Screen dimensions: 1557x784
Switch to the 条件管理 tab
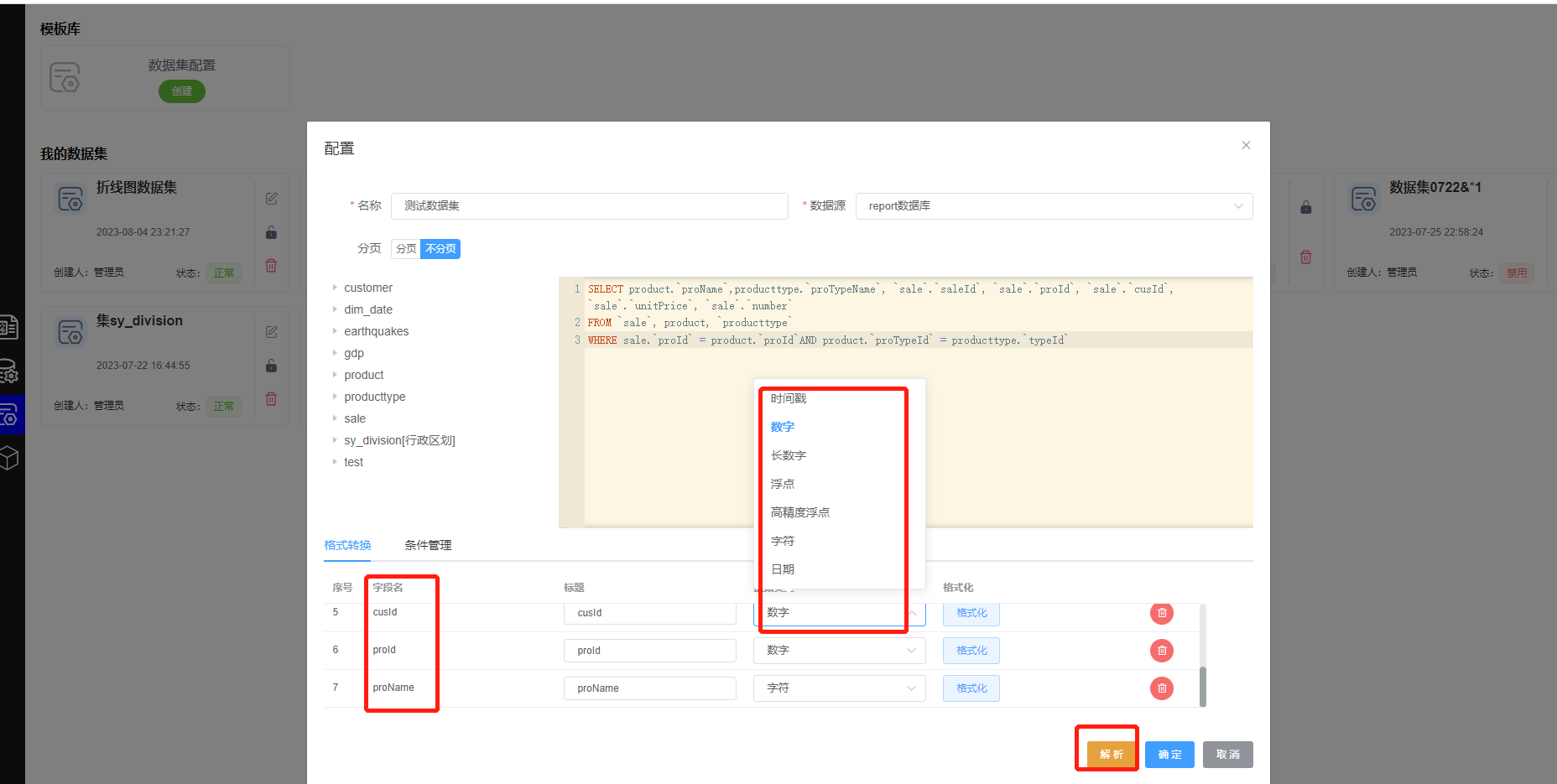(428, 545)
